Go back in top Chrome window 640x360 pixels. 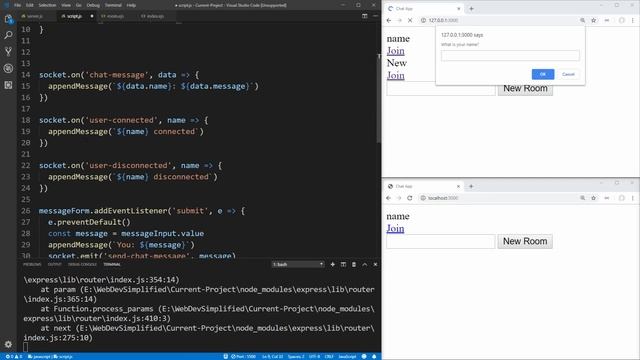(x=389, y=20)
